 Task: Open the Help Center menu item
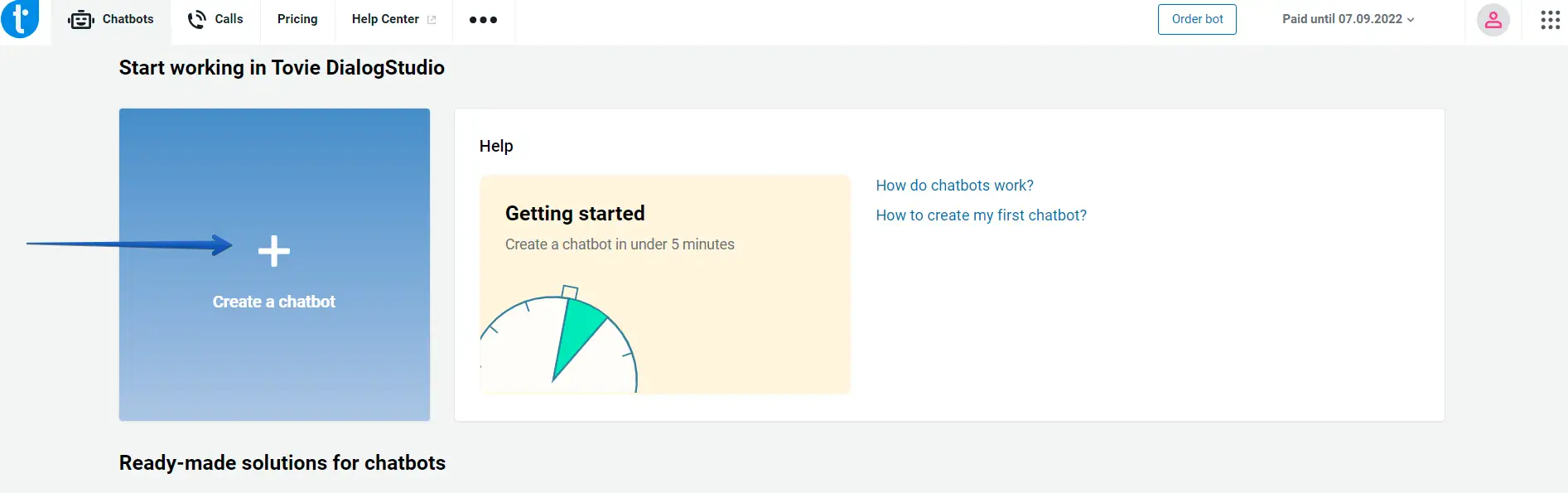[385, 19]
